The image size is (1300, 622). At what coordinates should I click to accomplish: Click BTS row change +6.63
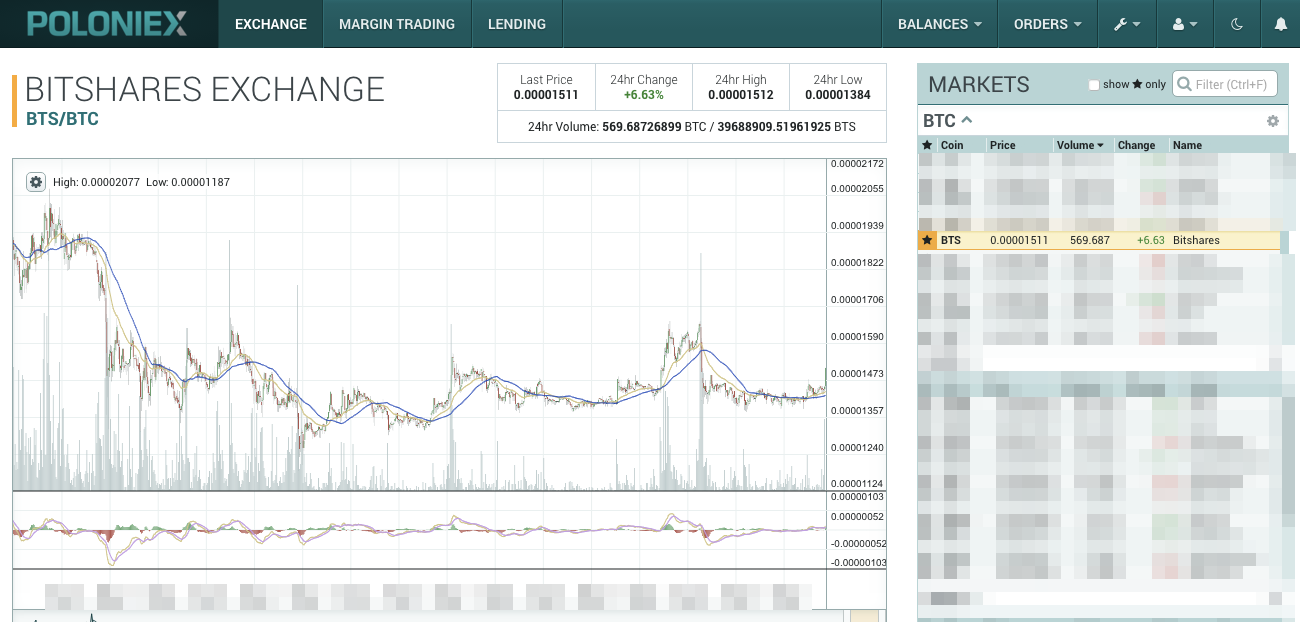click(x=1151, y=240)
